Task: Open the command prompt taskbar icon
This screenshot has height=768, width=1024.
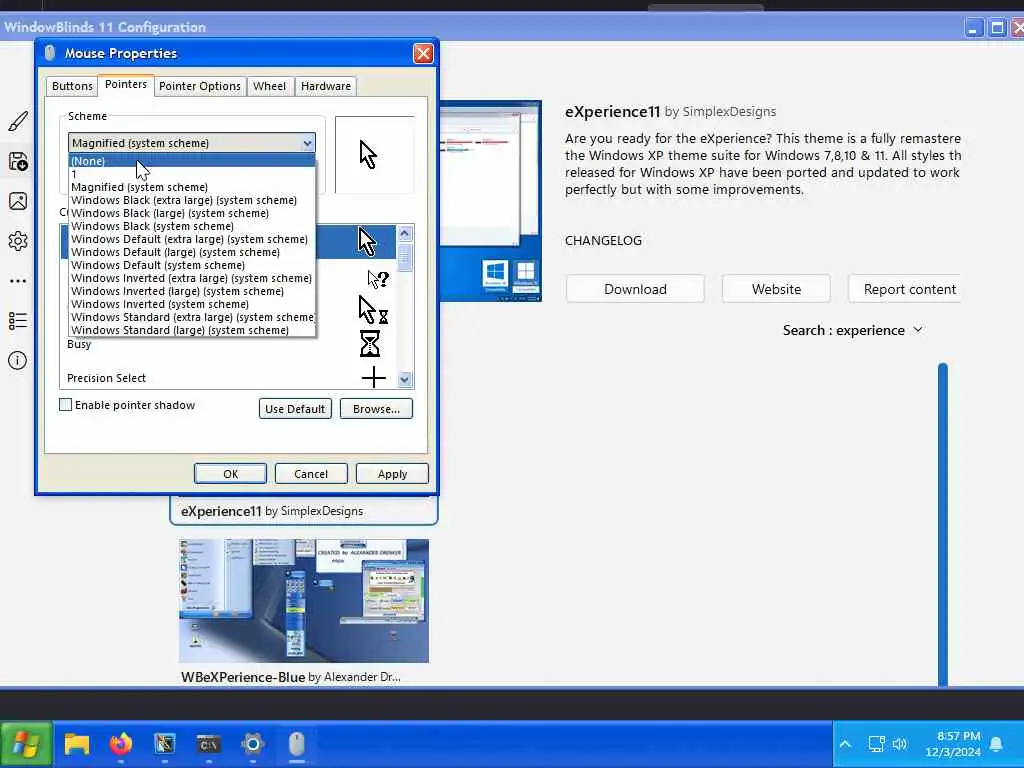Action: click(x=208, y=744)
